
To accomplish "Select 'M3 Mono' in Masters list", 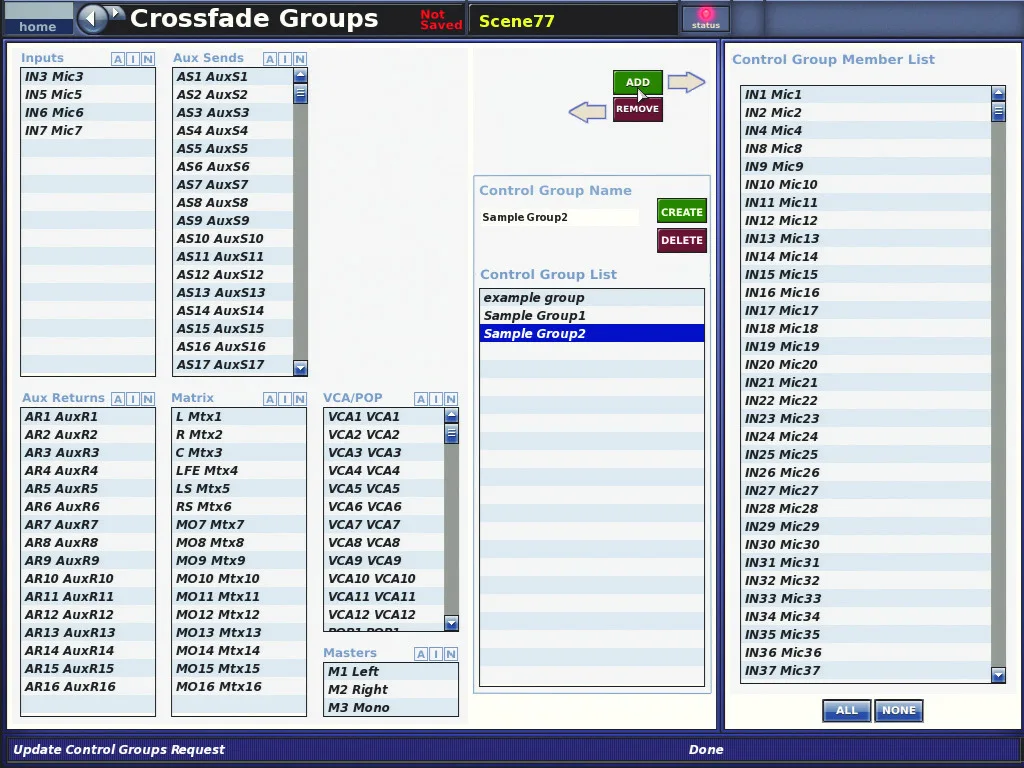I will coord(391,707).
